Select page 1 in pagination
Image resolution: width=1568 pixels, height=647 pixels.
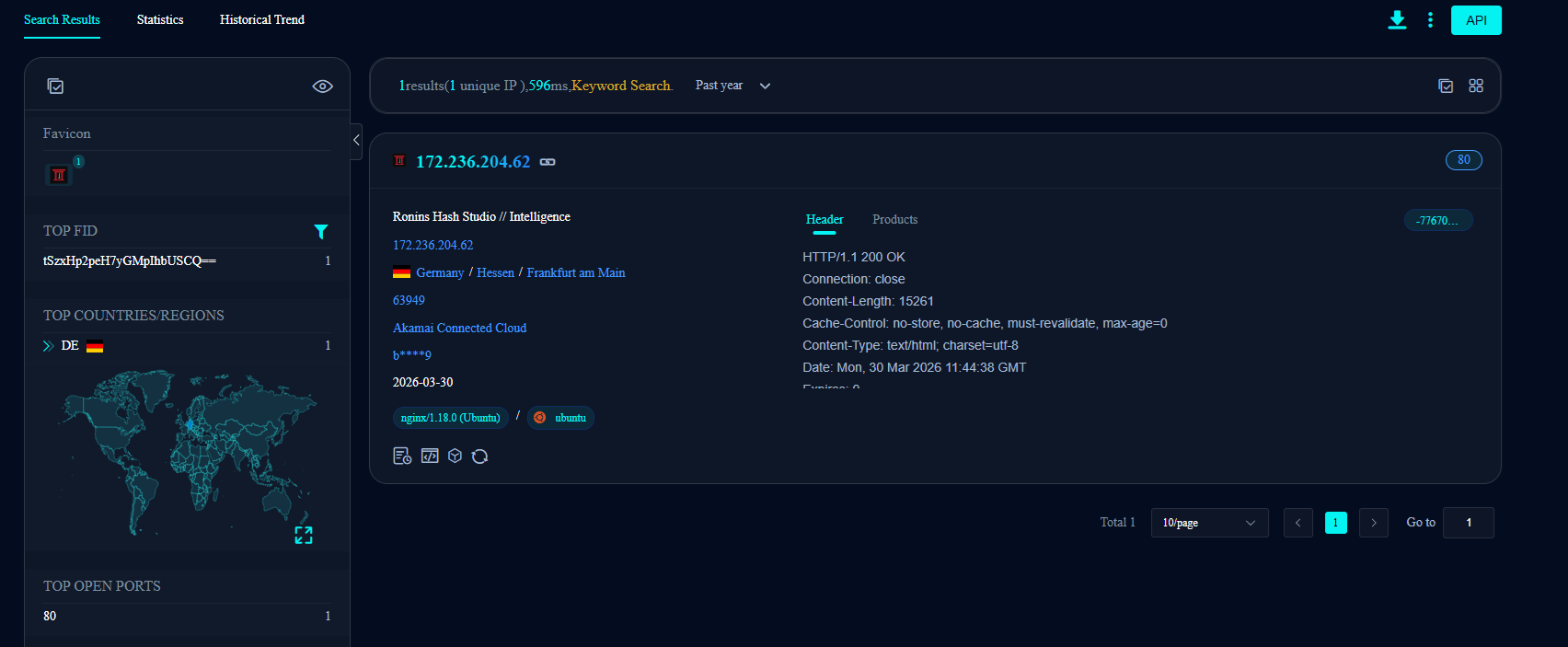[1336, 523]
